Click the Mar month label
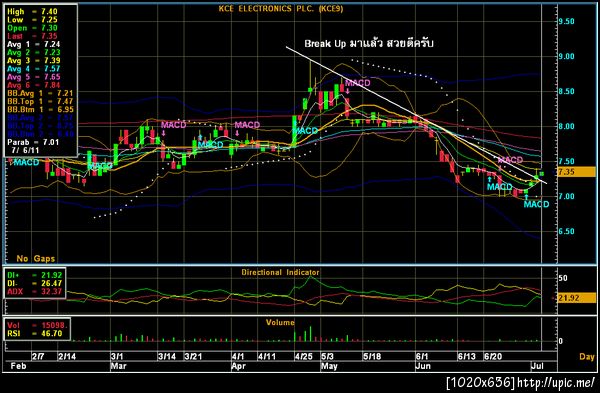This screenshot has width=600, height=393. 119,366
